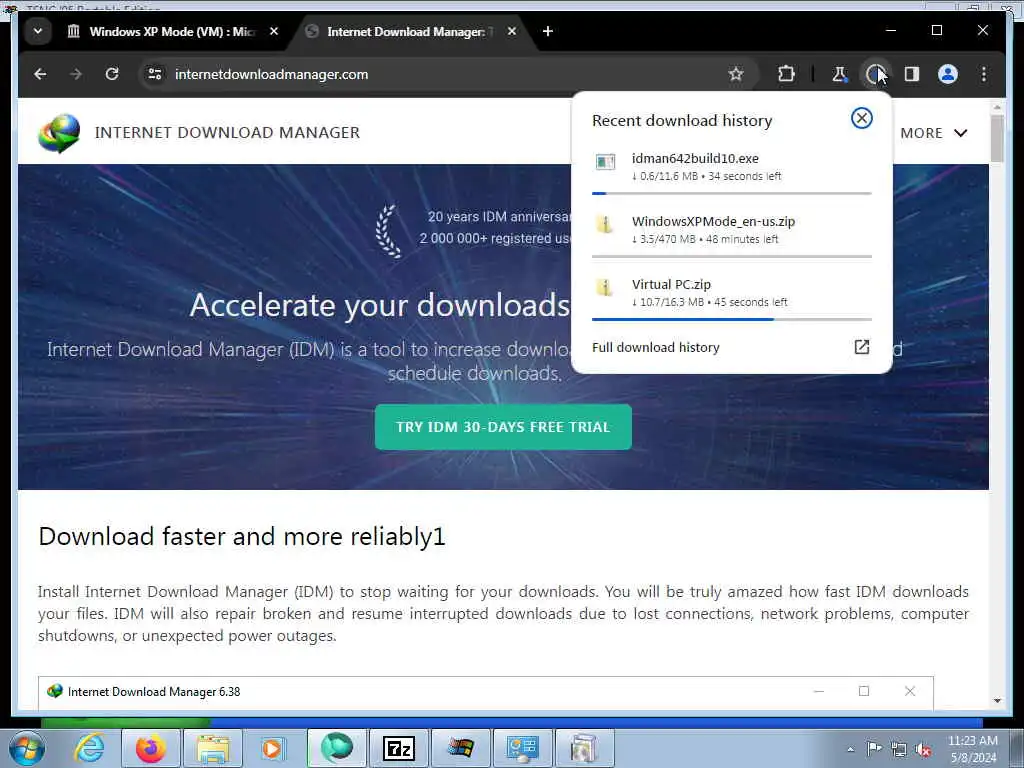This screenshot has height=768, width=1024.
Task: Open the Extensions puzzle icon
Action: 786,74
